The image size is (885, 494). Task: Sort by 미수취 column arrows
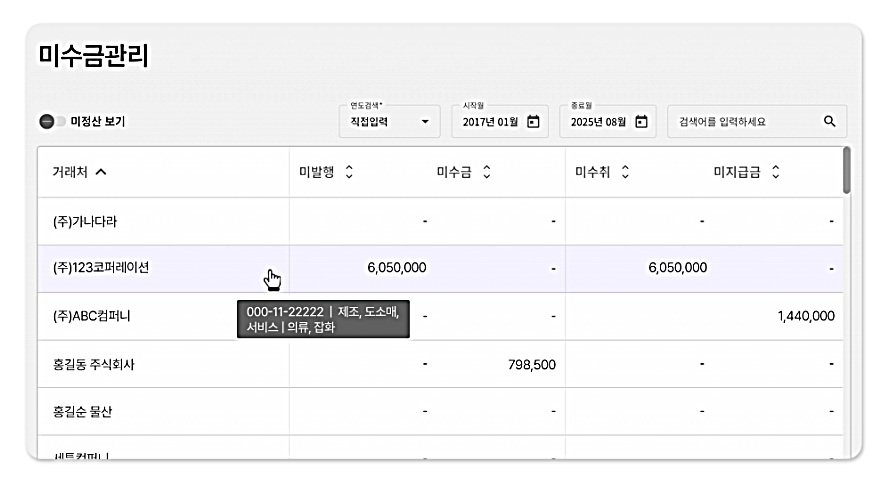pyautogui.click(x=625, y=172)
